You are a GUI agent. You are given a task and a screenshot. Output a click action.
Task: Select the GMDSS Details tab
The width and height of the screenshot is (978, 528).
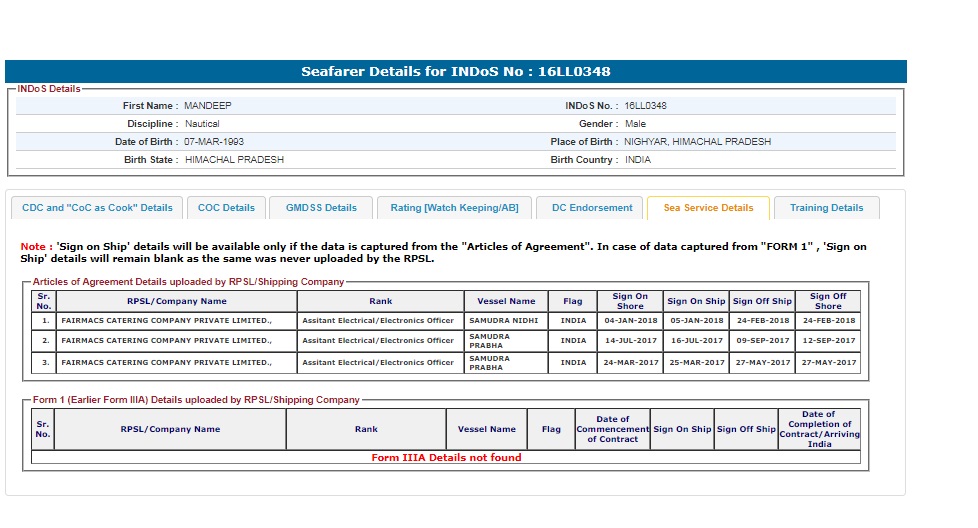321,208
